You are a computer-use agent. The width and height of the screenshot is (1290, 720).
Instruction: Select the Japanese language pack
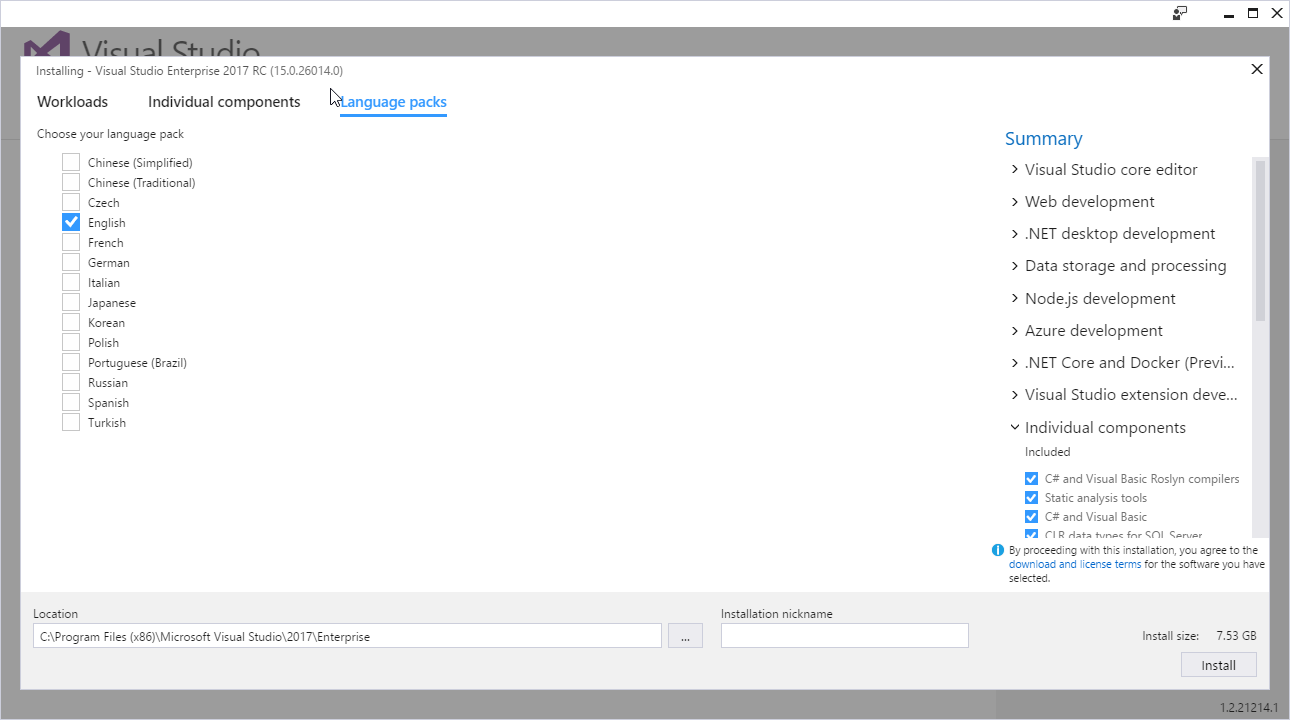(x=71, y=302)
